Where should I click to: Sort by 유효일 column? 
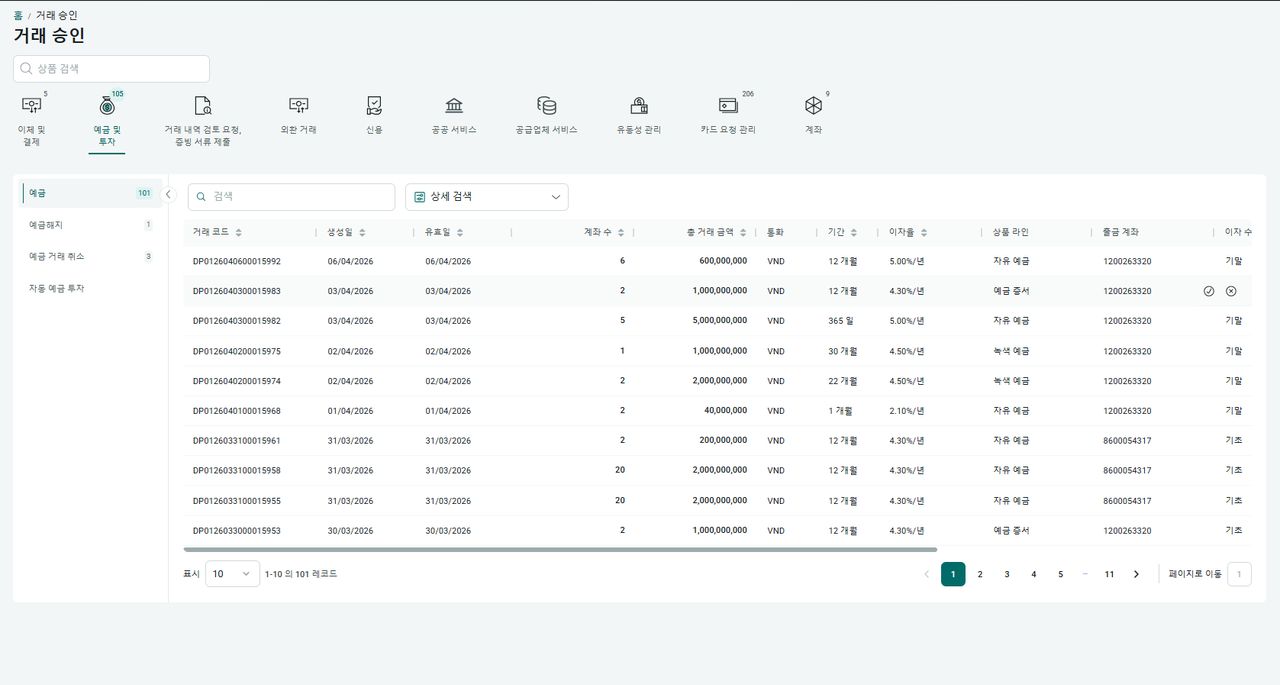coord(460,232)
